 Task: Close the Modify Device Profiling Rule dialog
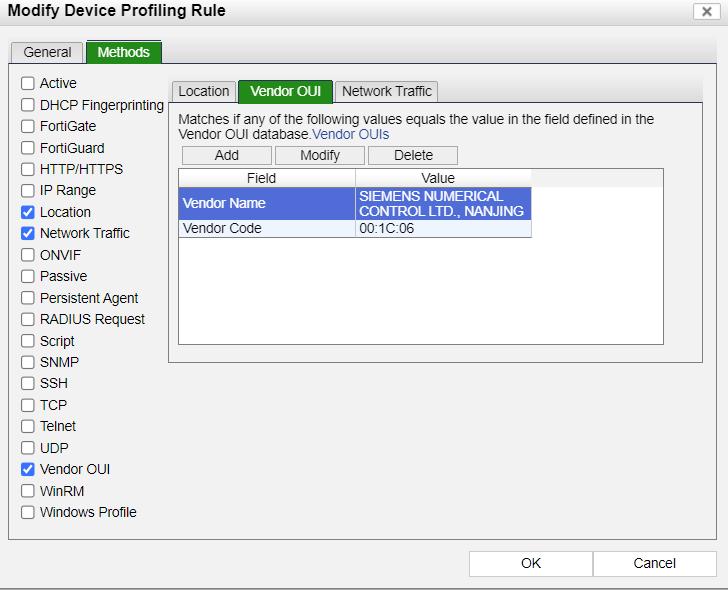point(707,11)
